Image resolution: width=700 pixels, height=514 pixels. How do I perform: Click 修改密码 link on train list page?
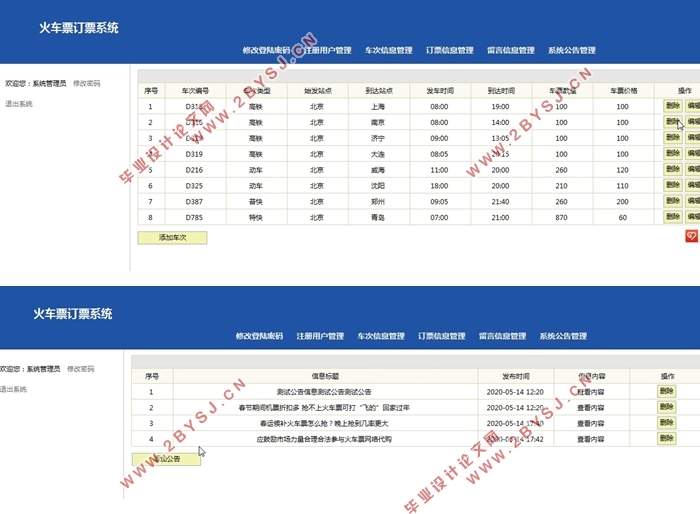[x=87, y=83]
